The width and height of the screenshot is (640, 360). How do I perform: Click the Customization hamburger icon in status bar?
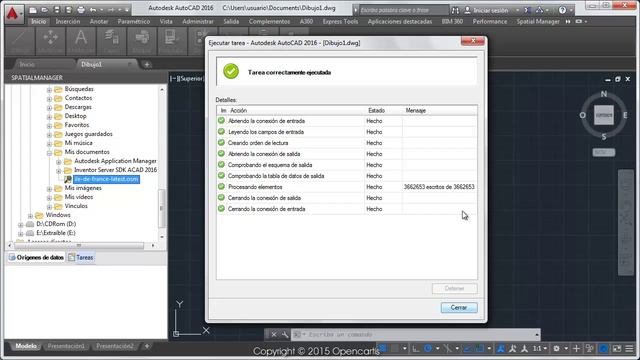point(629,349)
